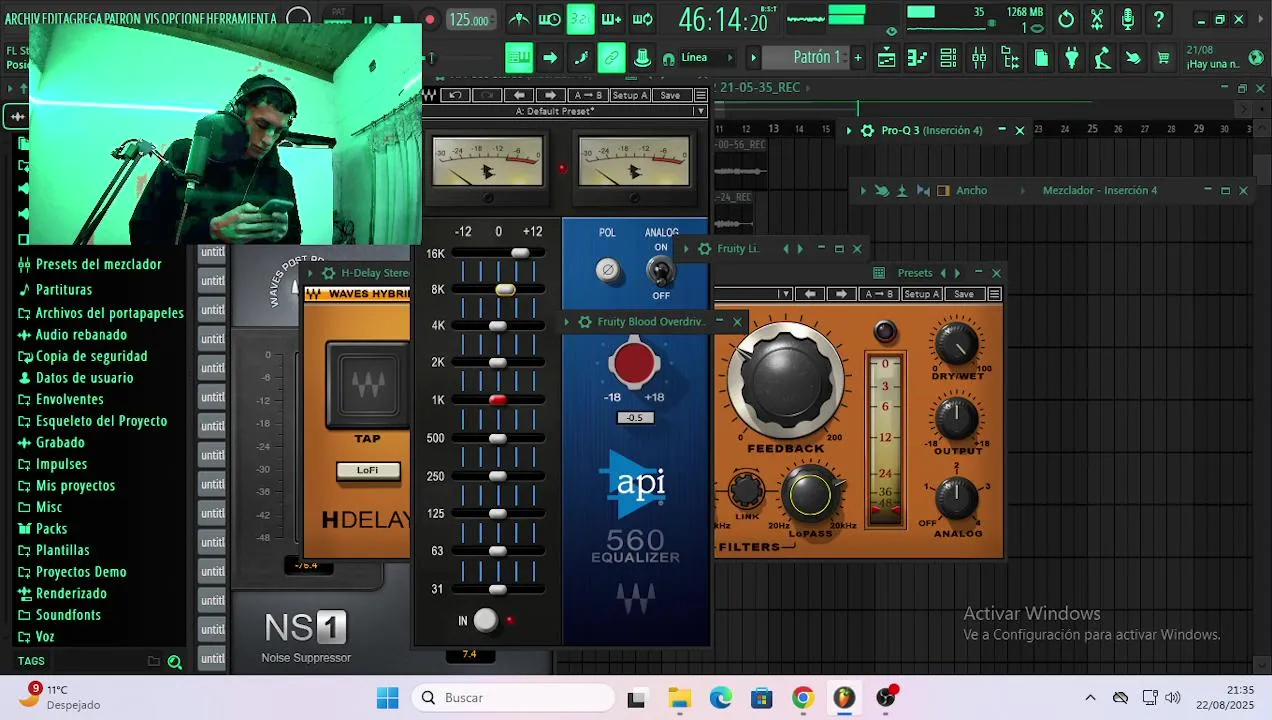The image size is (1272, 720).
Task: Open H-Delay preset dropdown arrow
Action: [x=786, y=294]
